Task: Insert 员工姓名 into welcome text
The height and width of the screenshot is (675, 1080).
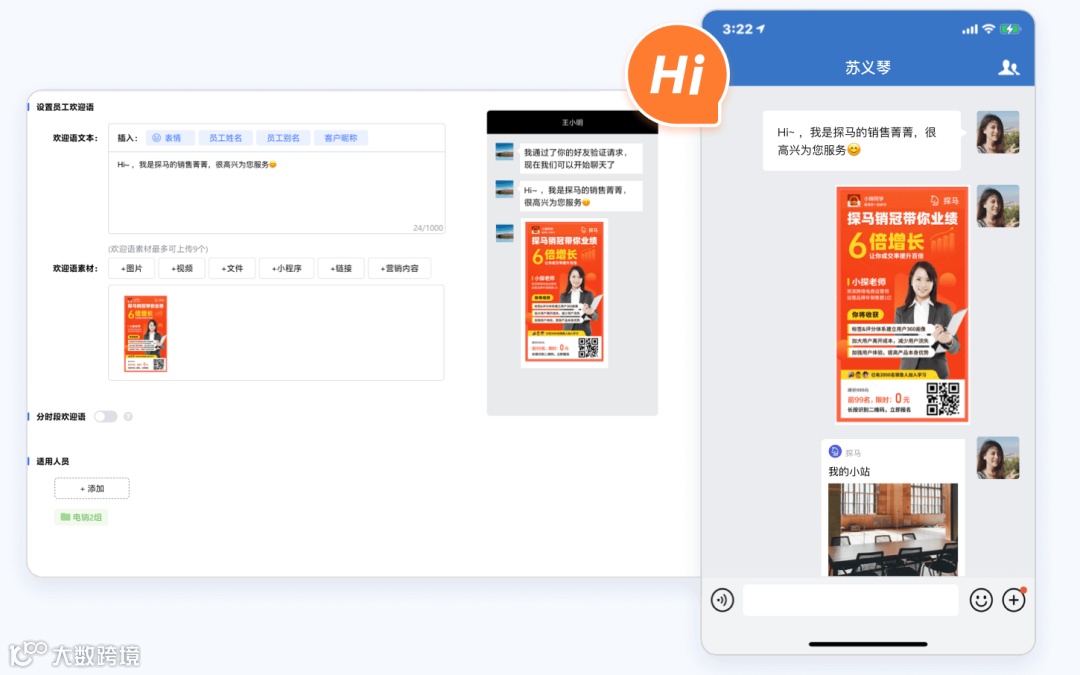Action: coord(226,137)
